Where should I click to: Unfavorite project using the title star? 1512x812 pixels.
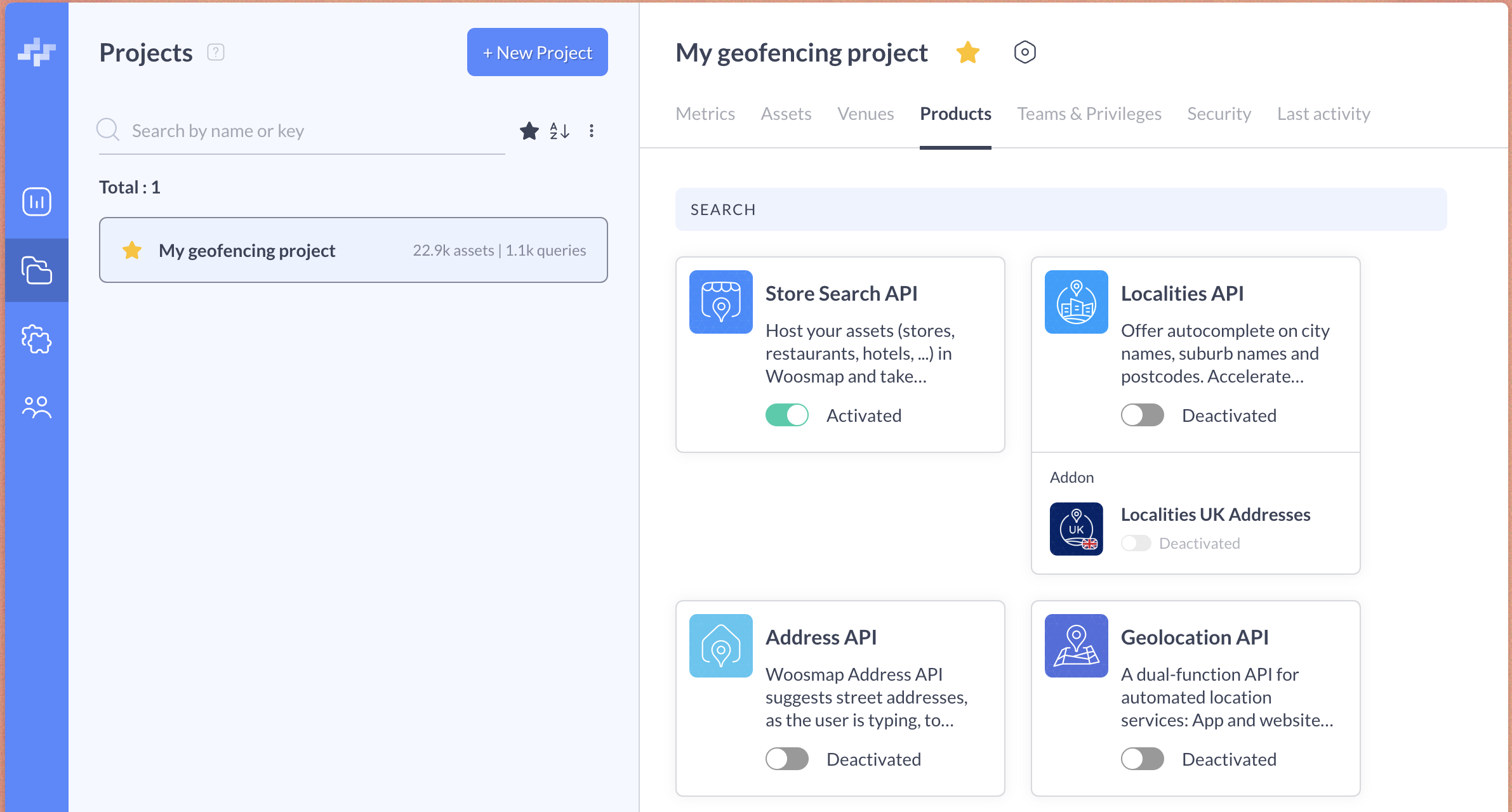click(967, 52)
